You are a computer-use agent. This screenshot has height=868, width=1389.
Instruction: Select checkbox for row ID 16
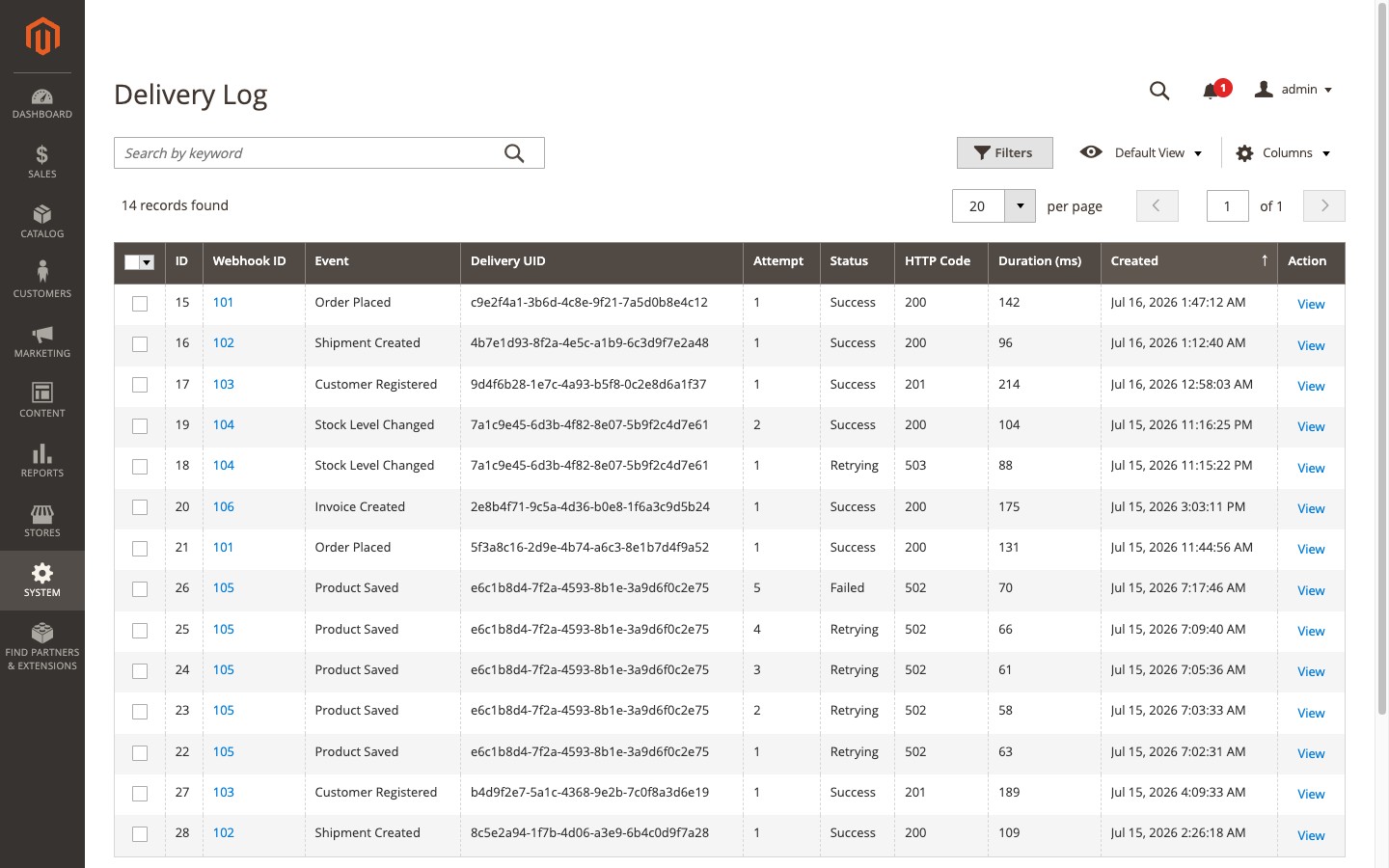pyautogui.click(x=140, y=343)
